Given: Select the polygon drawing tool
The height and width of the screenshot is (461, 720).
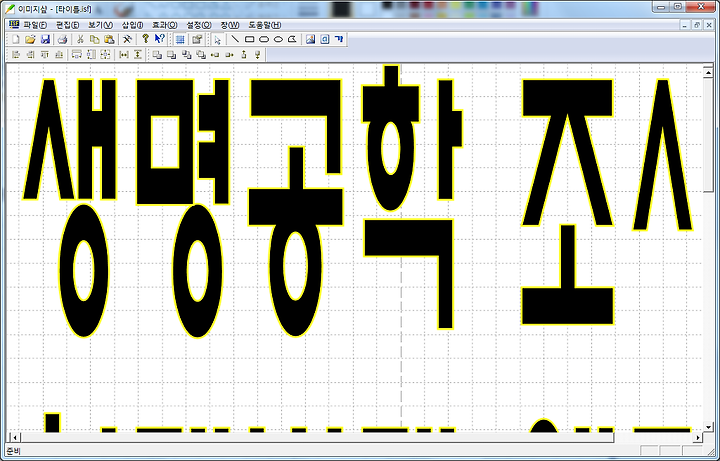Looking at the screenshot, I should (x=292, y=39).
